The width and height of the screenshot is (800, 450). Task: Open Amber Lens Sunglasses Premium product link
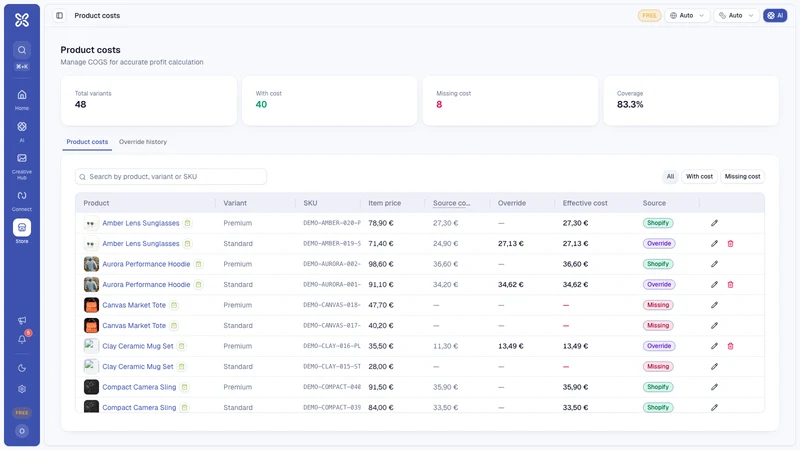coord(141,223)
